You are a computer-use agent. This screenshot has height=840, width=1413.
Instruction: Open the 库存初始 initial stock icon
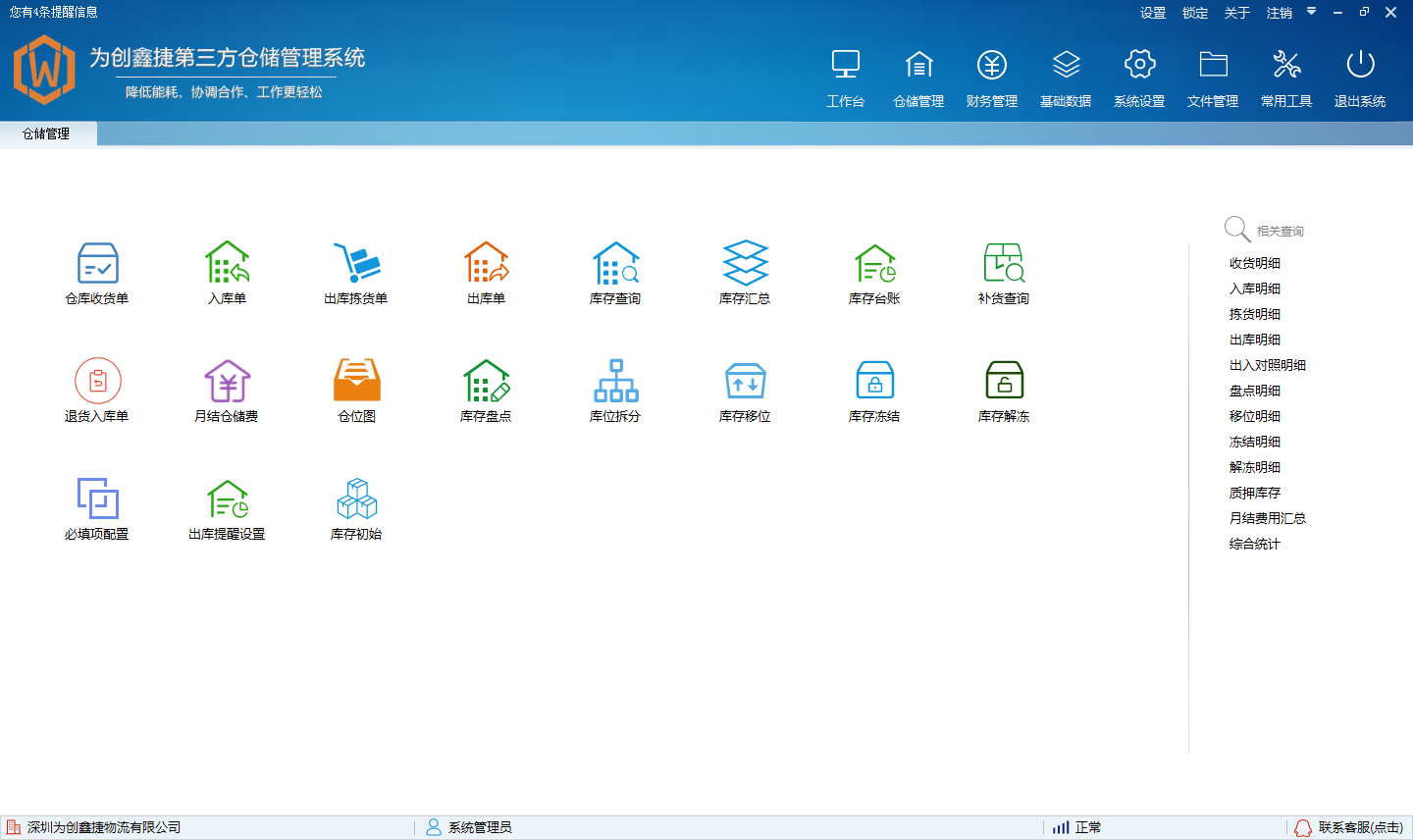pyautogui.click(x=357, y=499)
